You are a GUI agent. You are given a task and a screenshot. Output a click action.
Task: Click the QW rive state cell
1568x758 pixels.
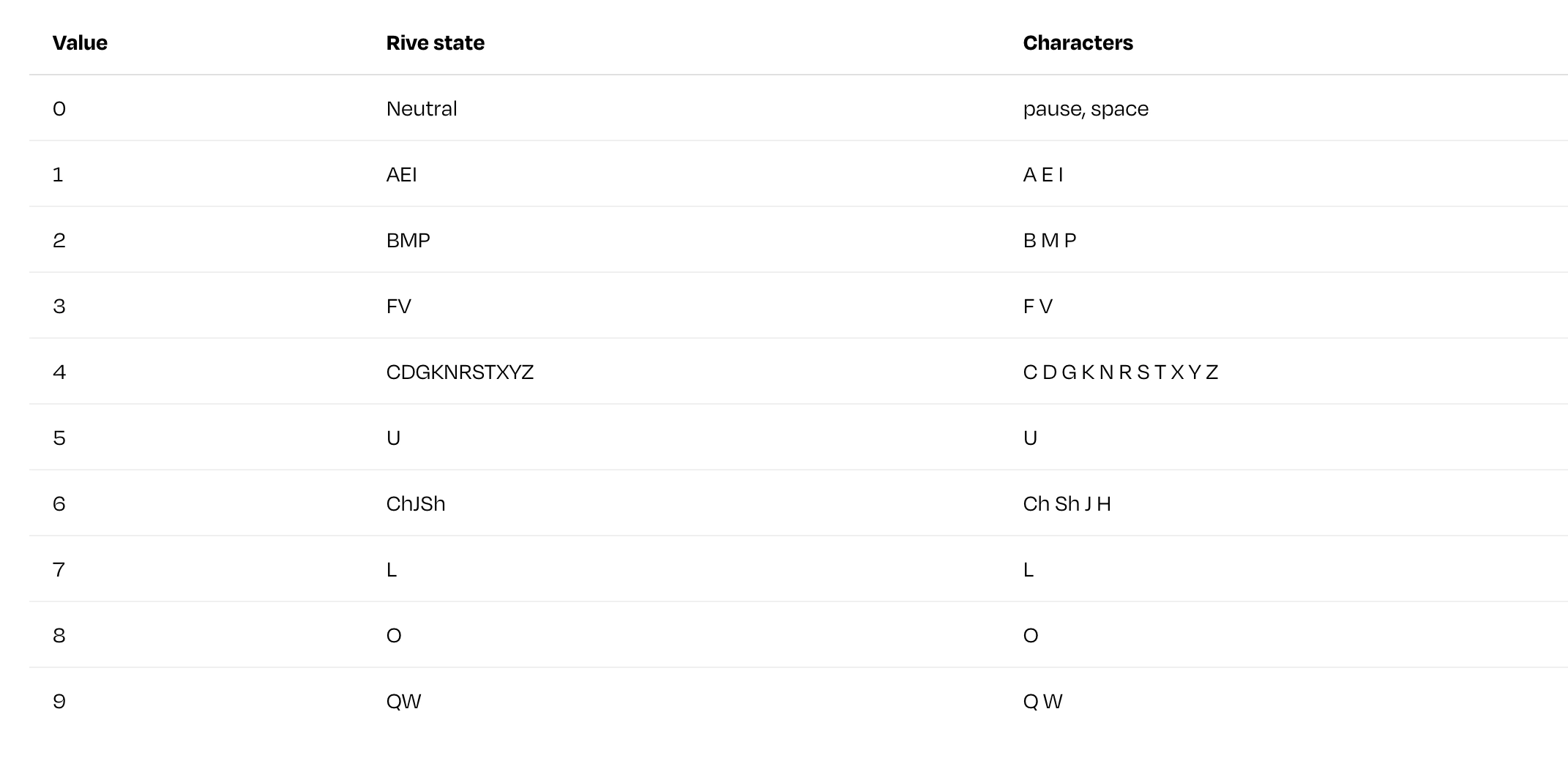point(403,702)
